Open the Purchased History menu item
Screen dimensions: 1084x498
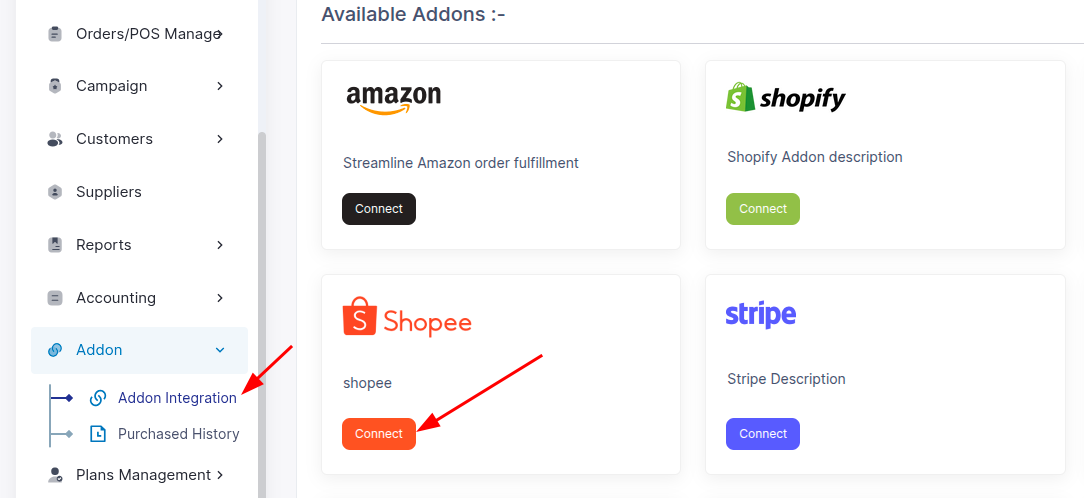[178, 434]
